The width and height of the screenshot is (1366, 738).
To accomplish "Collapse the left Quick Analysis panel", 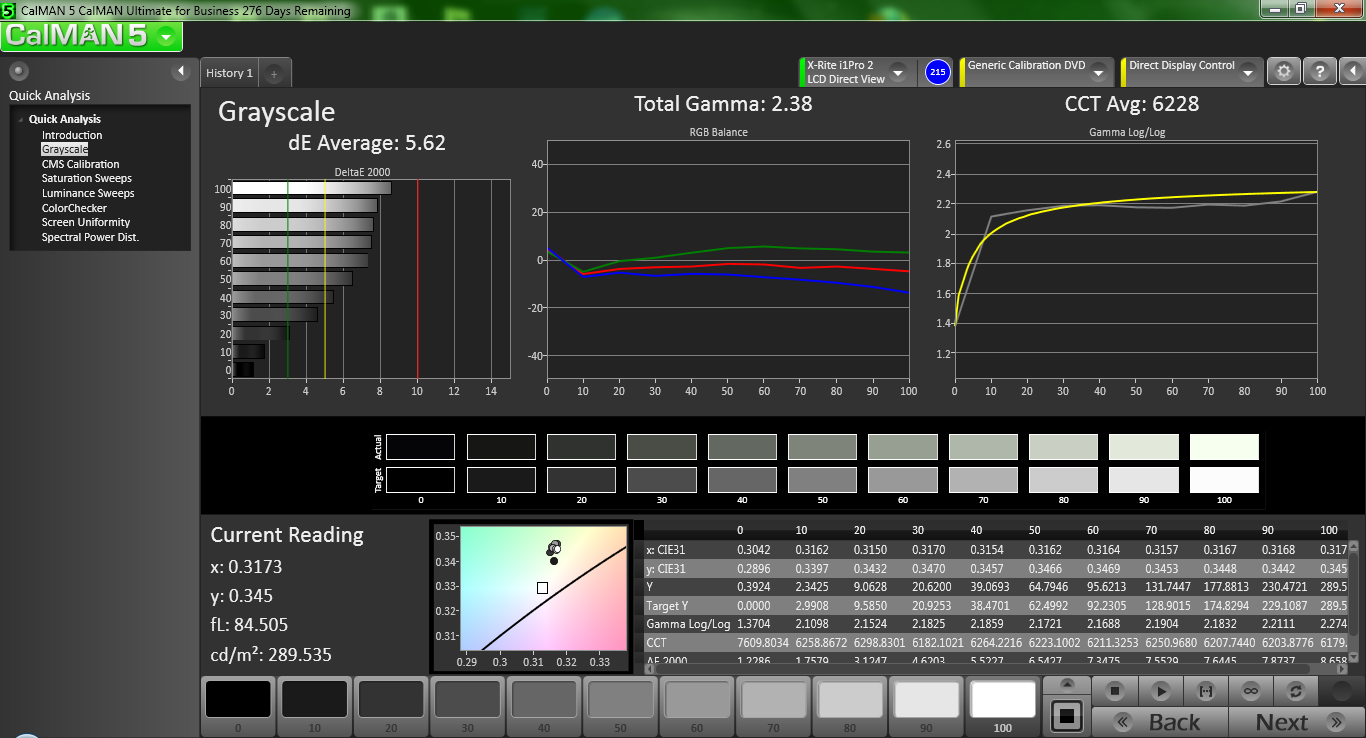I will 181,71.
